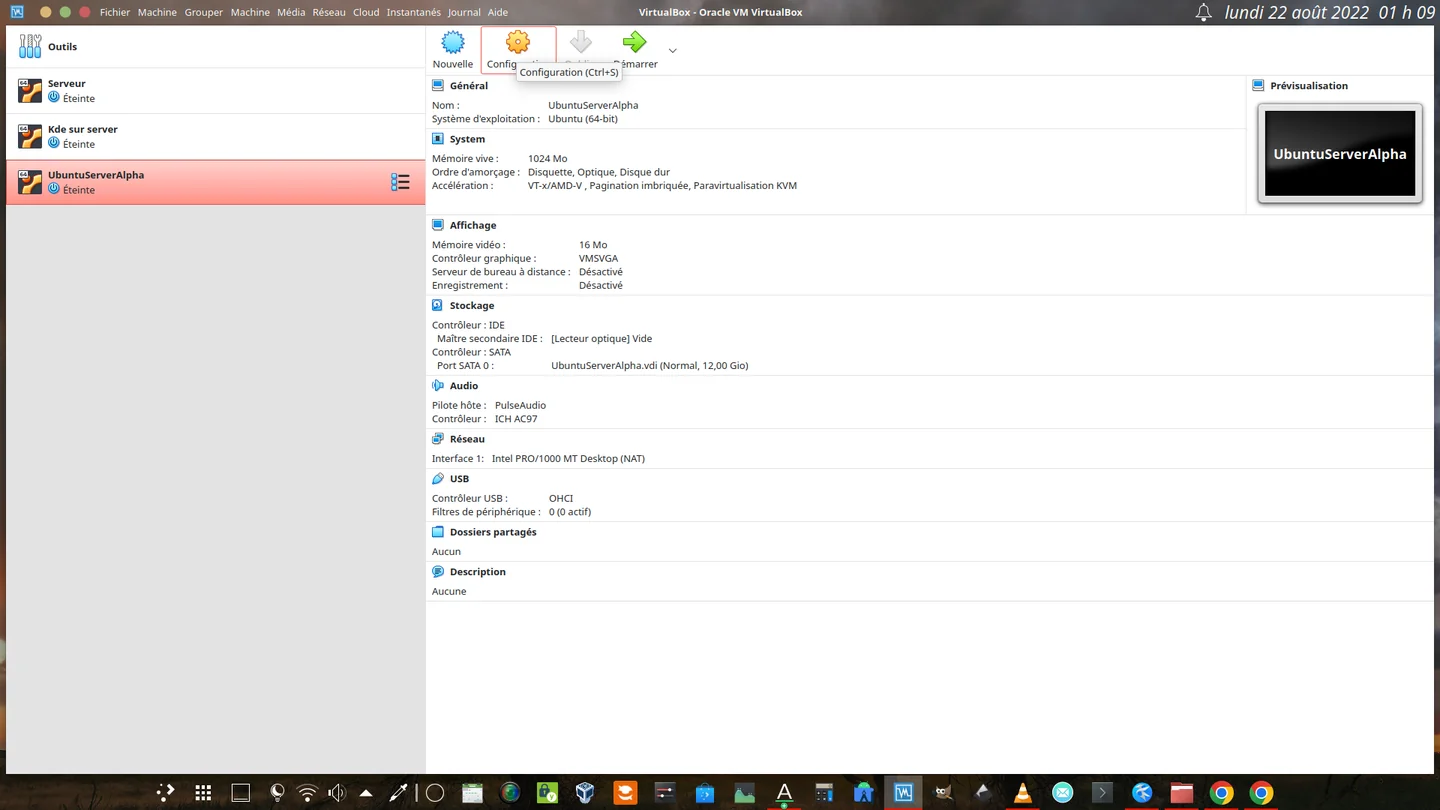Image resolution: width=1440 pixels, height=810 pixels.
Task: Click the '[Lecteur optique] Vide' storage value
Action: (601, 339)
